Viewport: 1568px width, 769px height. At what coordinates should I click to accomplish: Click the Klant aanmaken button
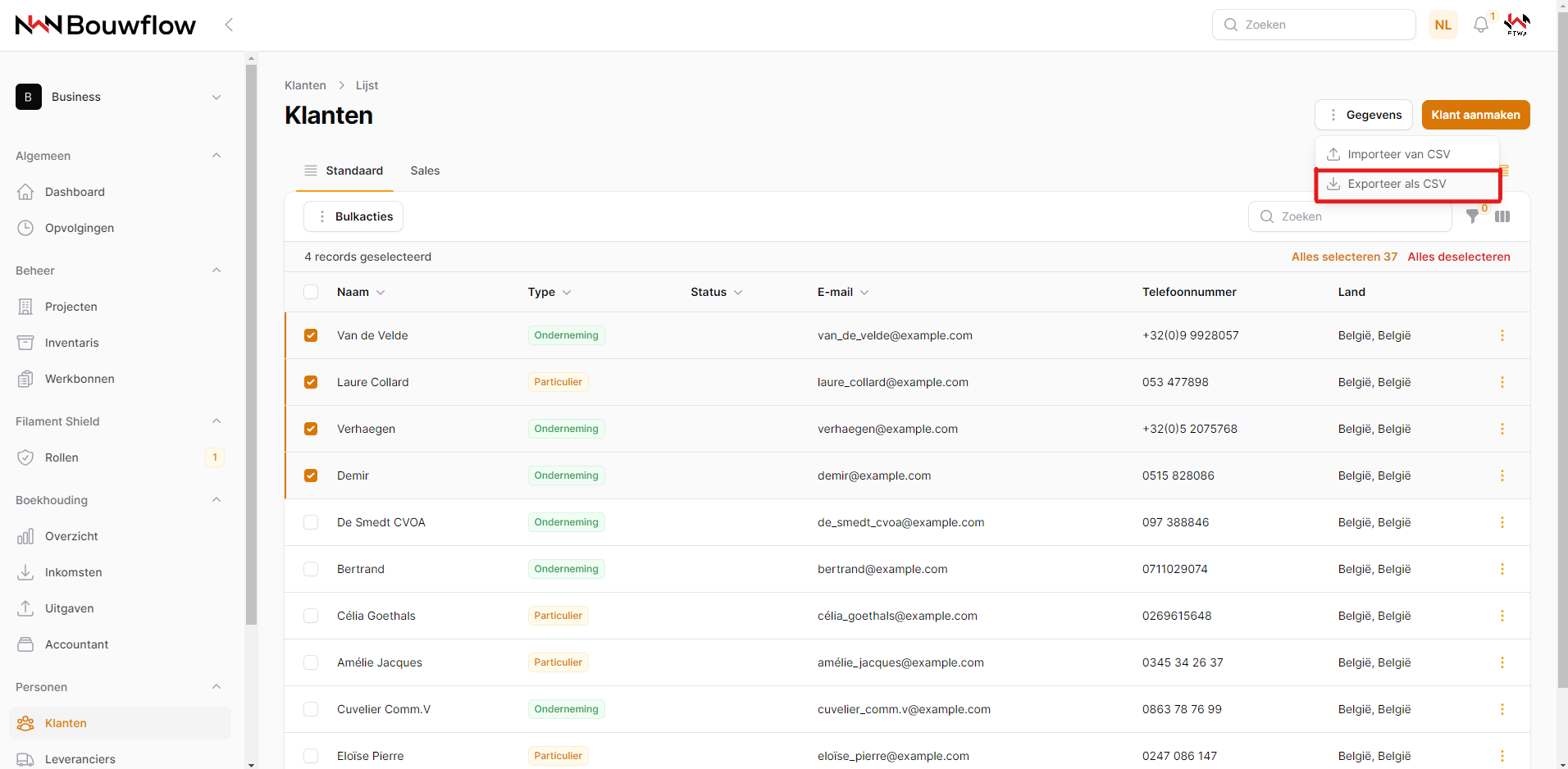coord(1475,115)
